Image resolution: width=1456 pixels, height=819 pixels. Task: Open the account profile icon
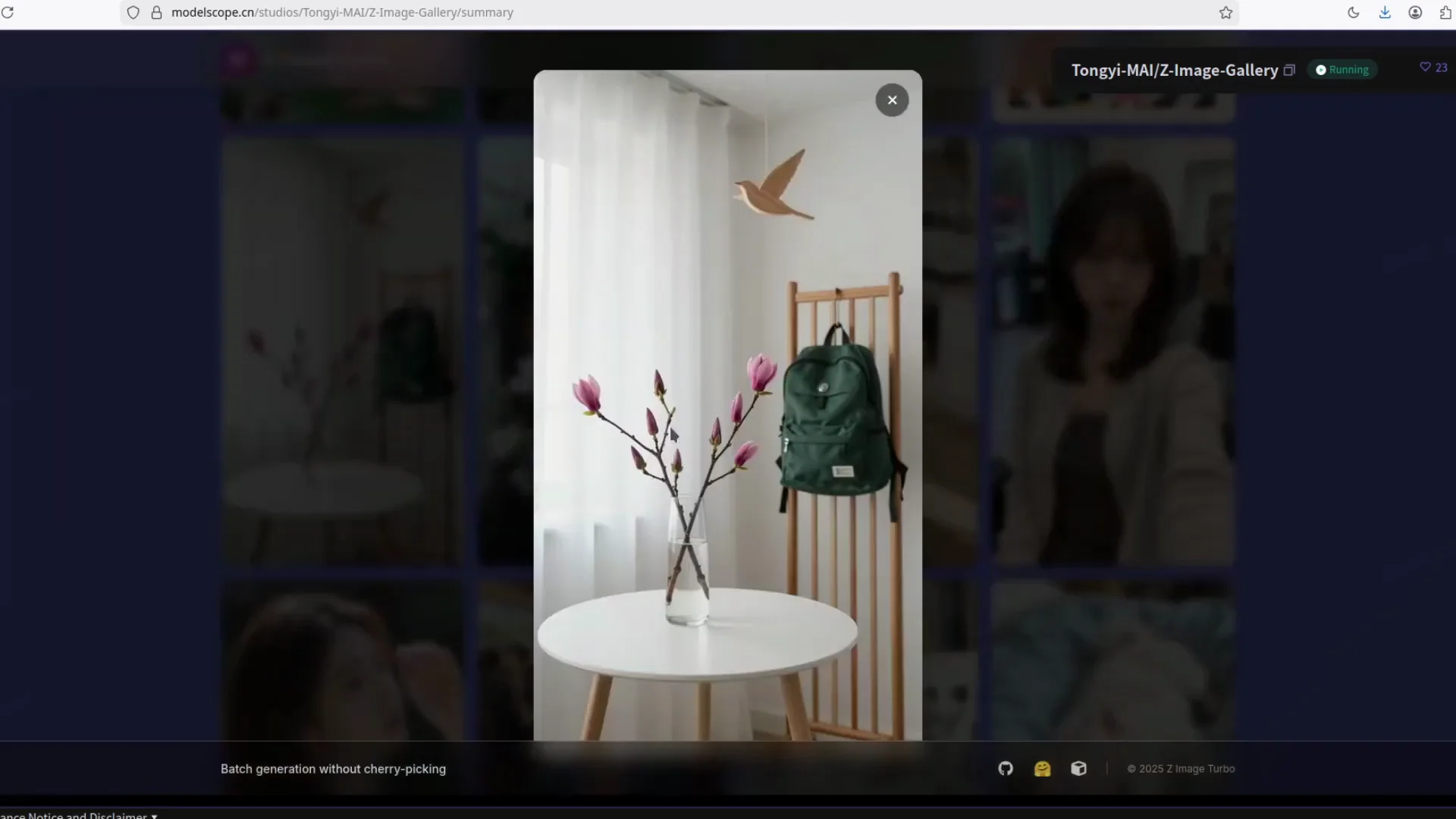pyautogui.click(x=1414, y=12)
